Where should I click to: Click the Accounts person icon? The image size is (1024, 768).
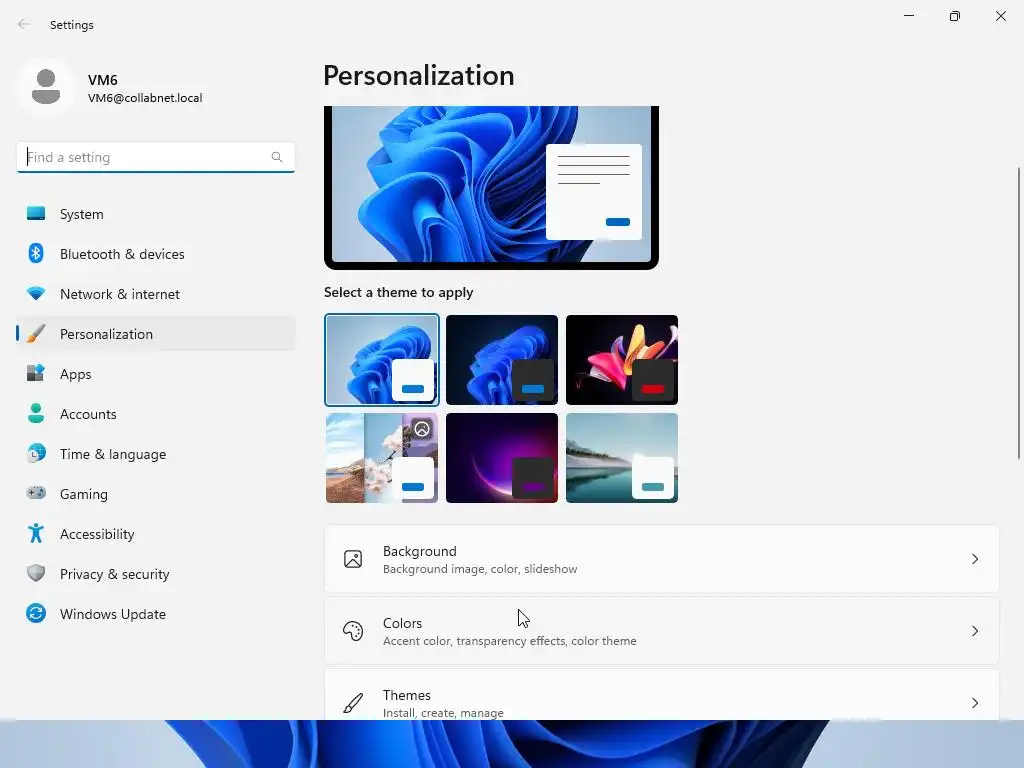pos(36,413)
